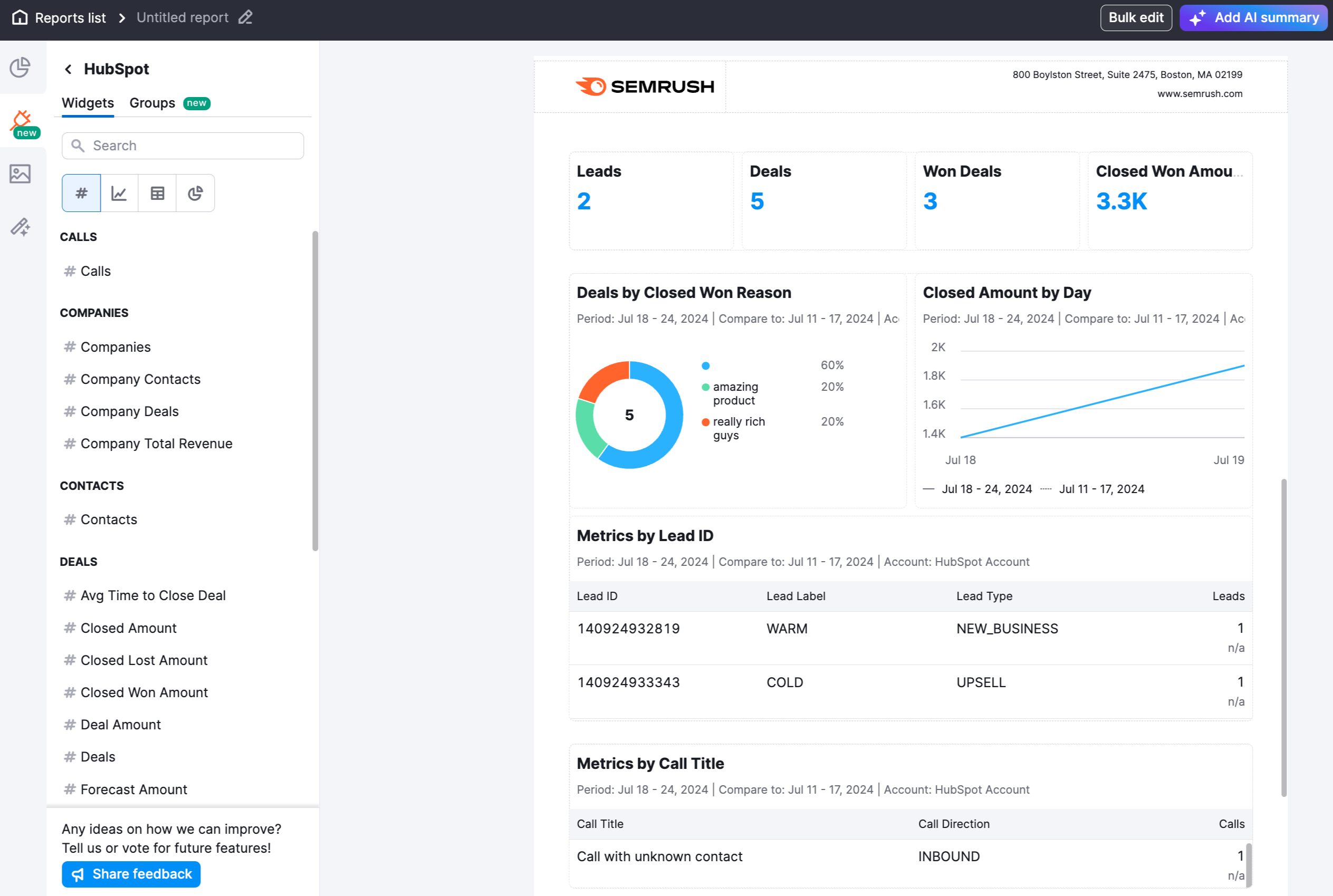The height and width of the screenshot is (896, 1333).
Task: Filter widgets by number type (#)
Action: 81,193
